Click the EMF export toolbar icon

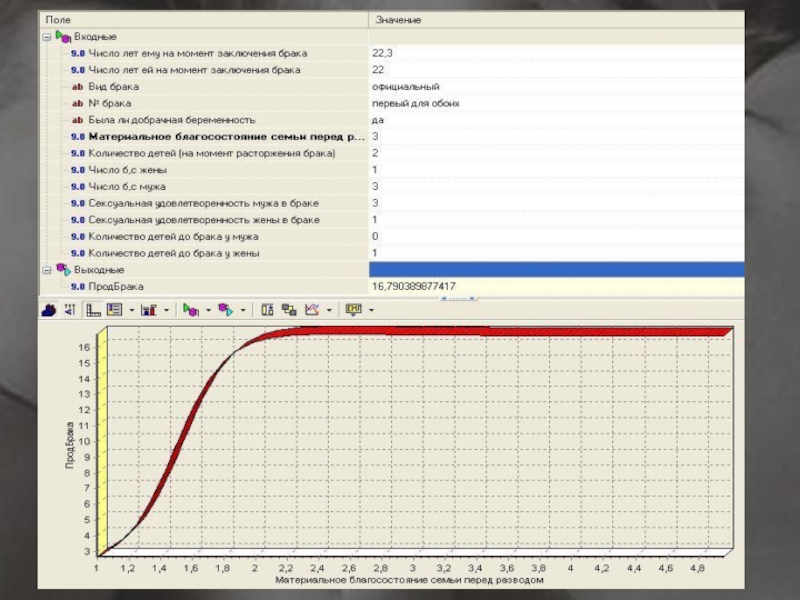click(x=353, y=310)
